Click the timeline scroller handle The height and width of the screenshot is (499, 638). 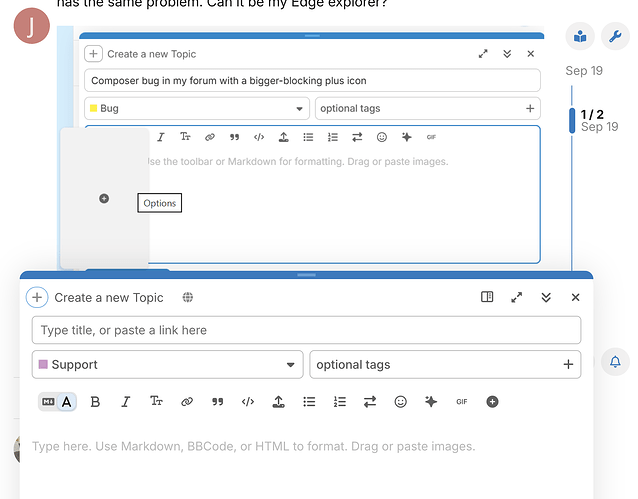[x=572, y=120]
